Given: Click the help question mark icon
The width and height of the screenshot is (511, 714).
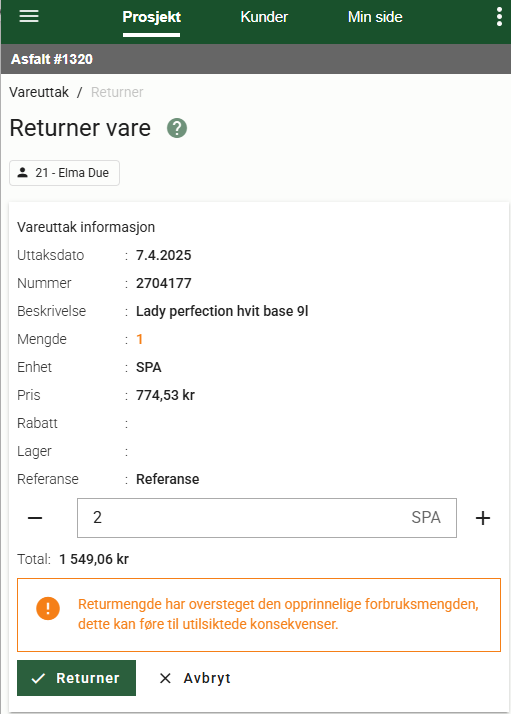Looking at the screenshot, I should (177, 128).
